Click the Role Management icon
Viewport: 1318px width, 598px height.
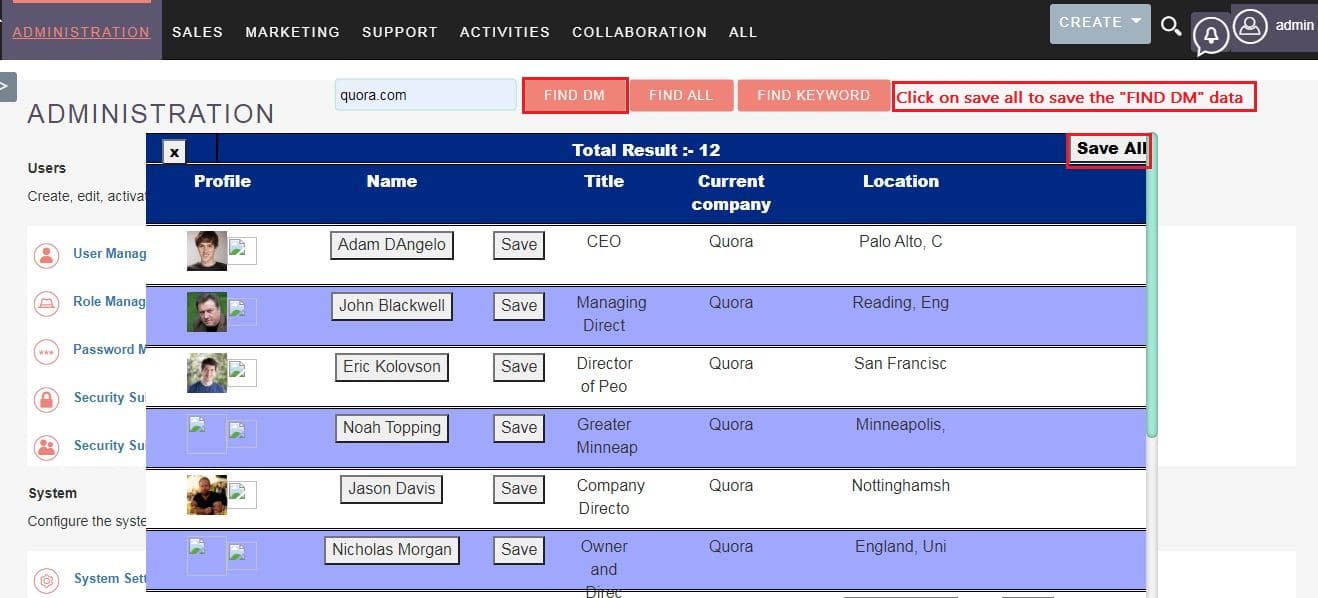46,303
